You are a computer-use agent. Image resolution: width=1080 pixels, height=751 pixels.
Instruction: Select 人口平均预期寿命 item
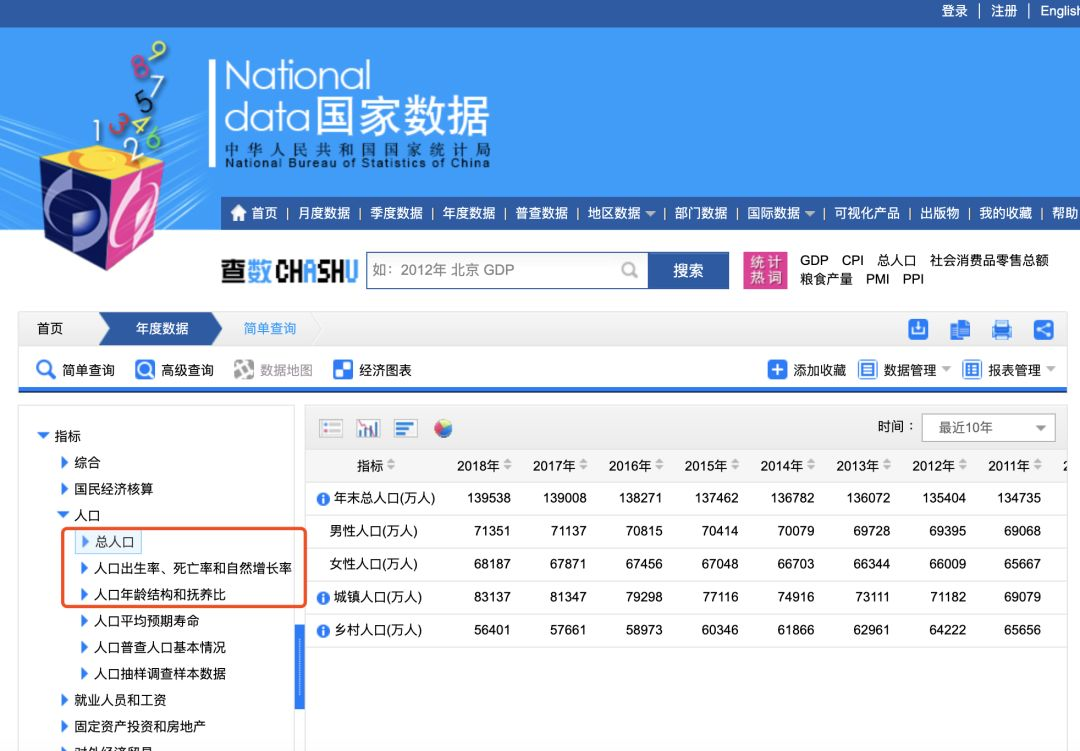click(x=147, y=621)
